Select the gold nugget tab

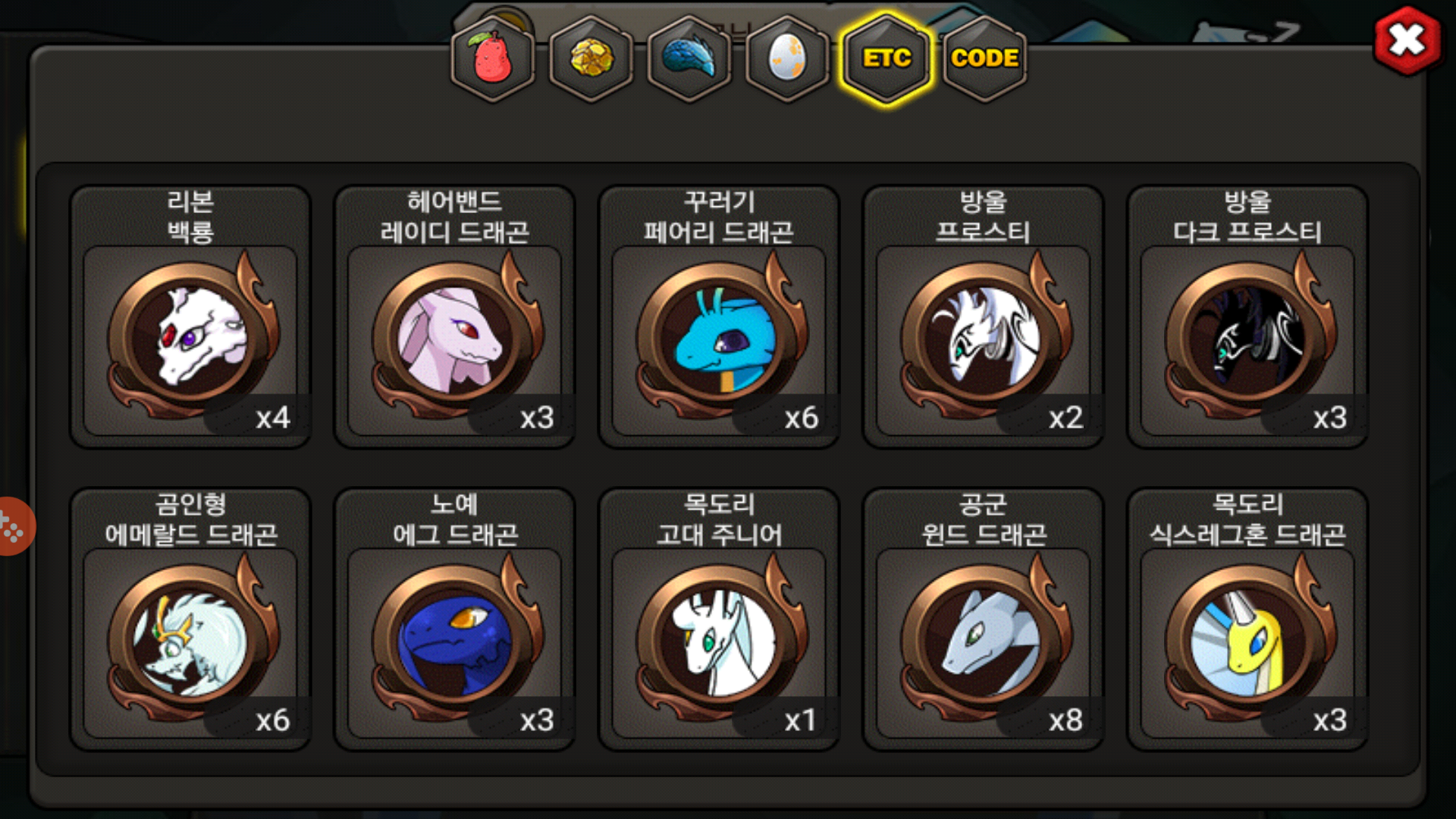point(591,58)
